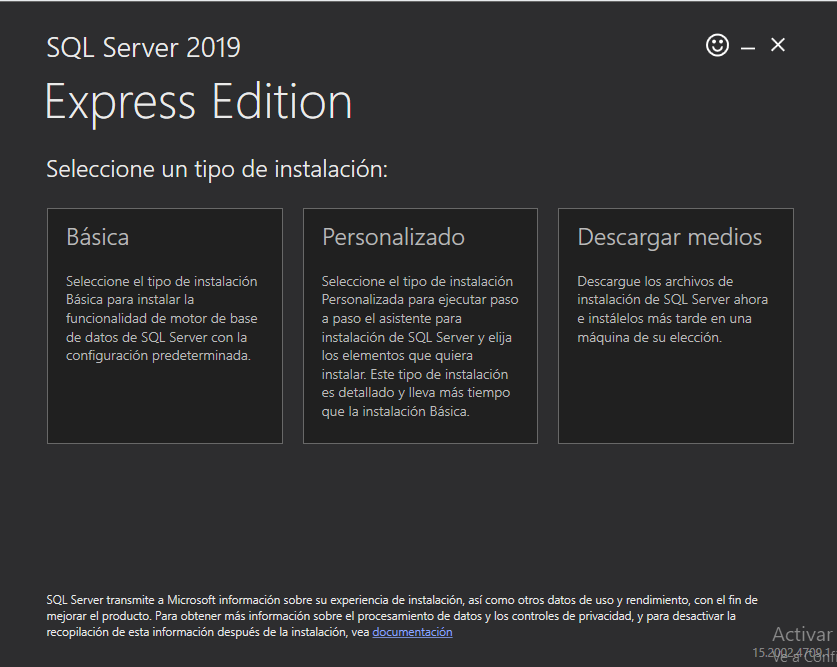Image resolution: width=837 pixels, height=667 pixels.
Task: Minimize the SQL Server installer window
Action: (748, 49)
